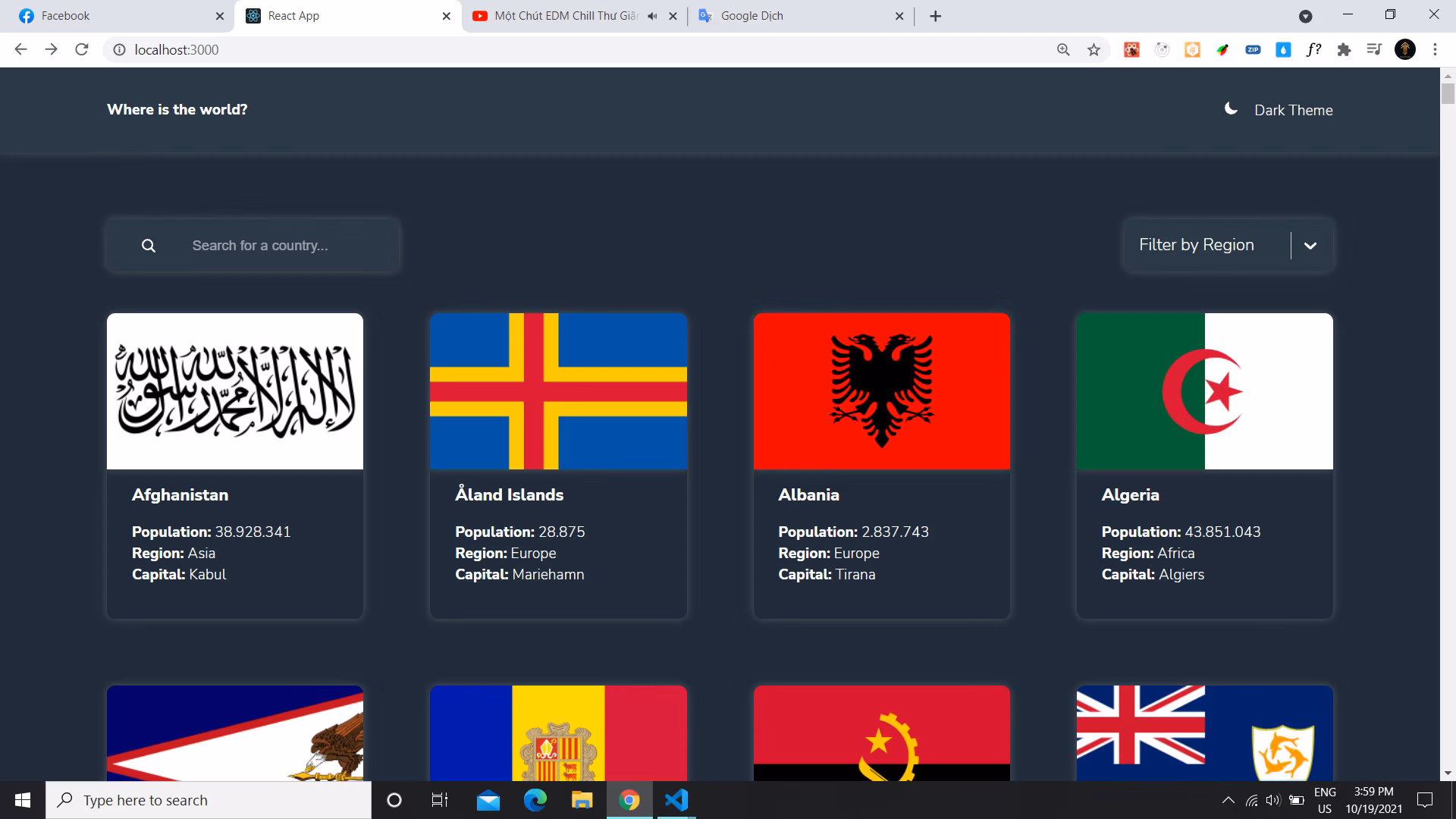The height and width of the screenshot is (819, 1456).
Task: Close the Google Dịch tab
Action: coord(899,16)
